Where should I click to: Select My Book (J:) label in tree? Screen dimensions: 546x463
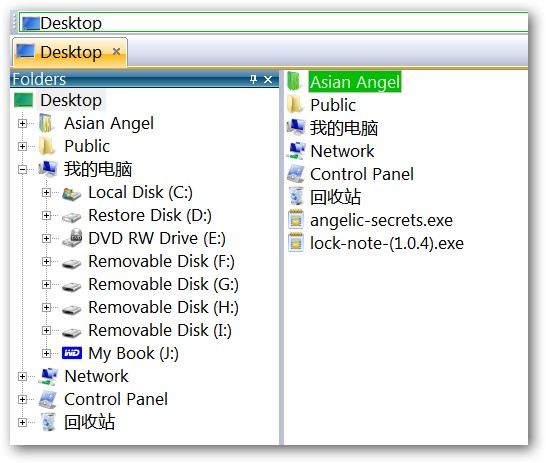coord(133,353)
